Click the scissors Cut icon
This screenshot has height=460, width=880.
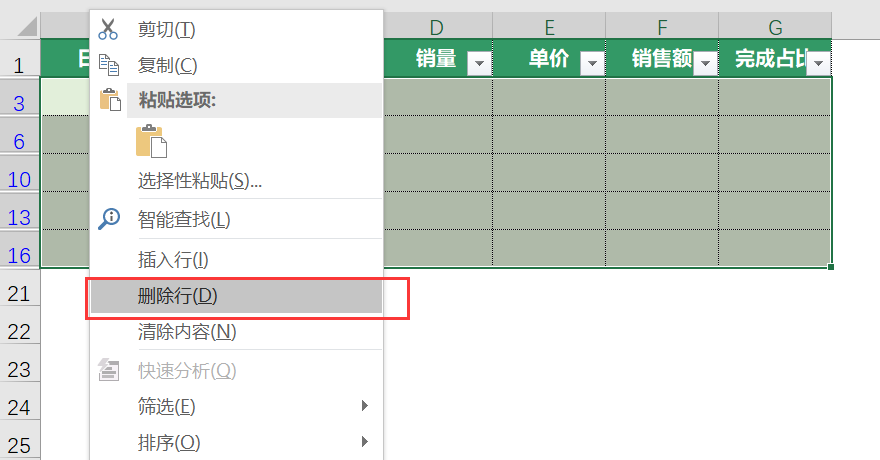click(108, 29)
